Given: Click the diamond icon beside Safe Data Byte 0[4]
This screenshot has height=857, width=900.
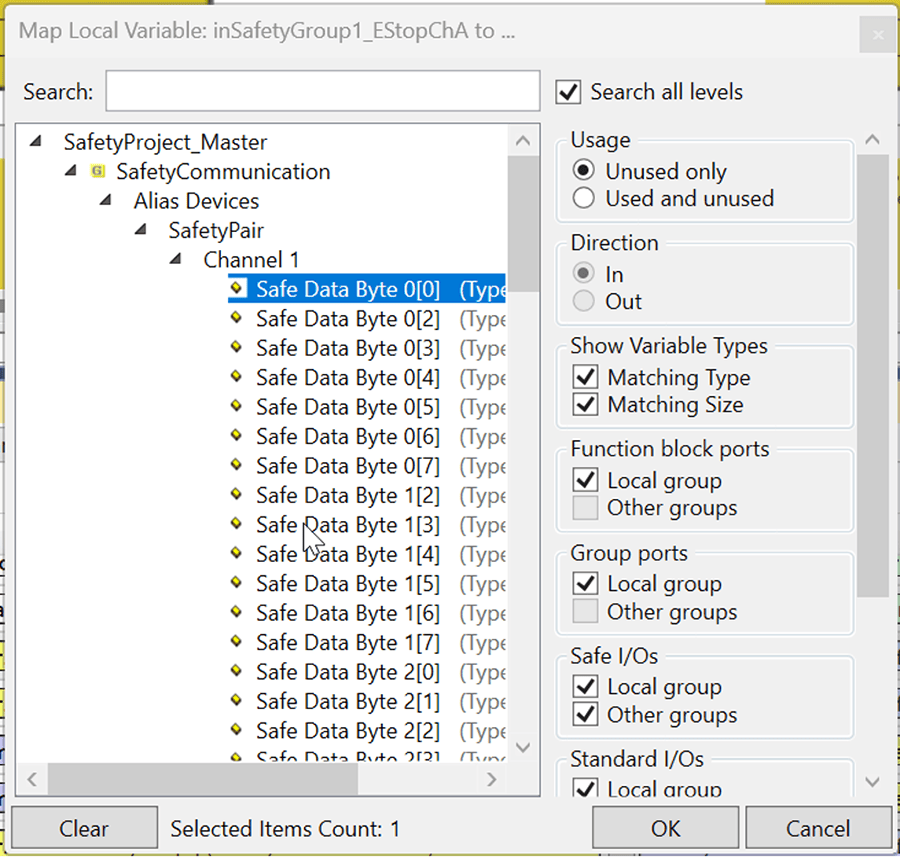Looking at the screenshot, I should [x=236, y=377].
